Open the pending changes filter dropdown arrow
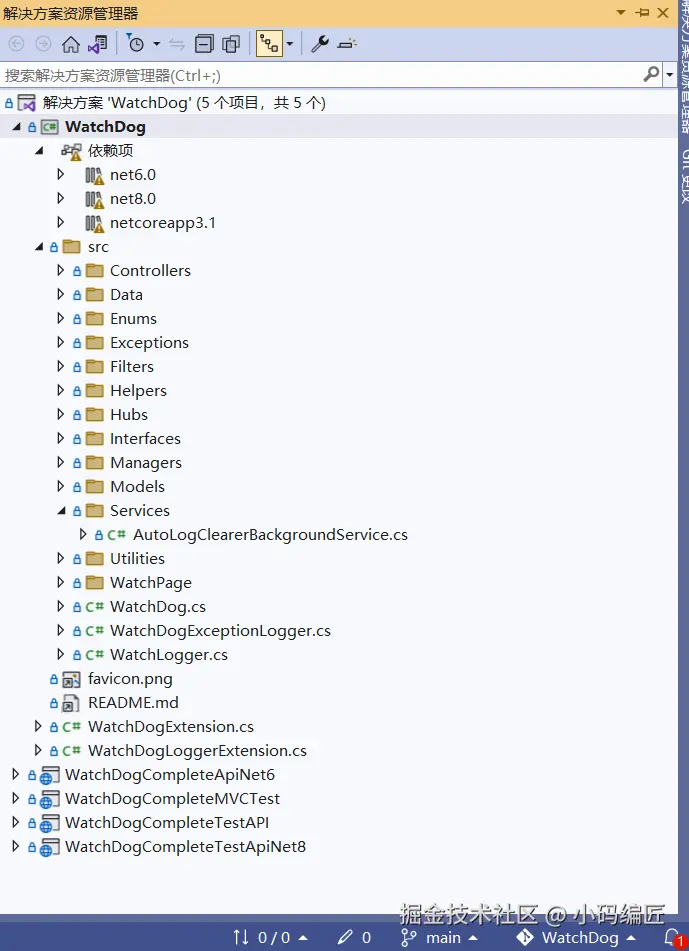The height and width of the screenshot is (951, 689). (156, 44)
